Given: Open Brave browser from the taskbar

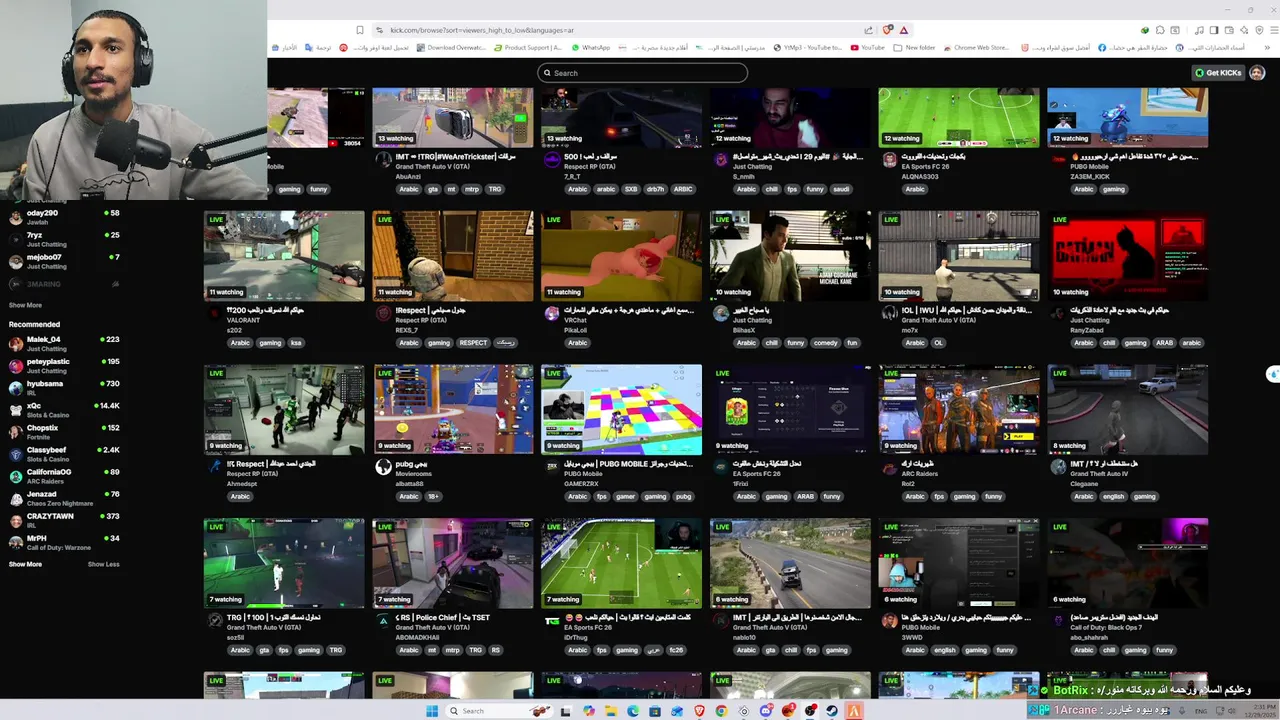Looking at the screenshot, I should pyautogui.click(x=699, y=711).
